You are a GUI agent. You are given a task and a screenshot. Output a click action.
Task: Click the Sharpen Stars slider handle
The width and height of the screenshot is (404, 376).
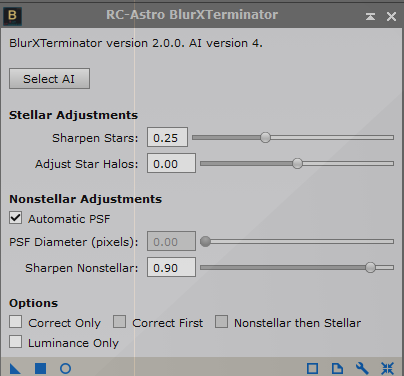coord(265,137)
